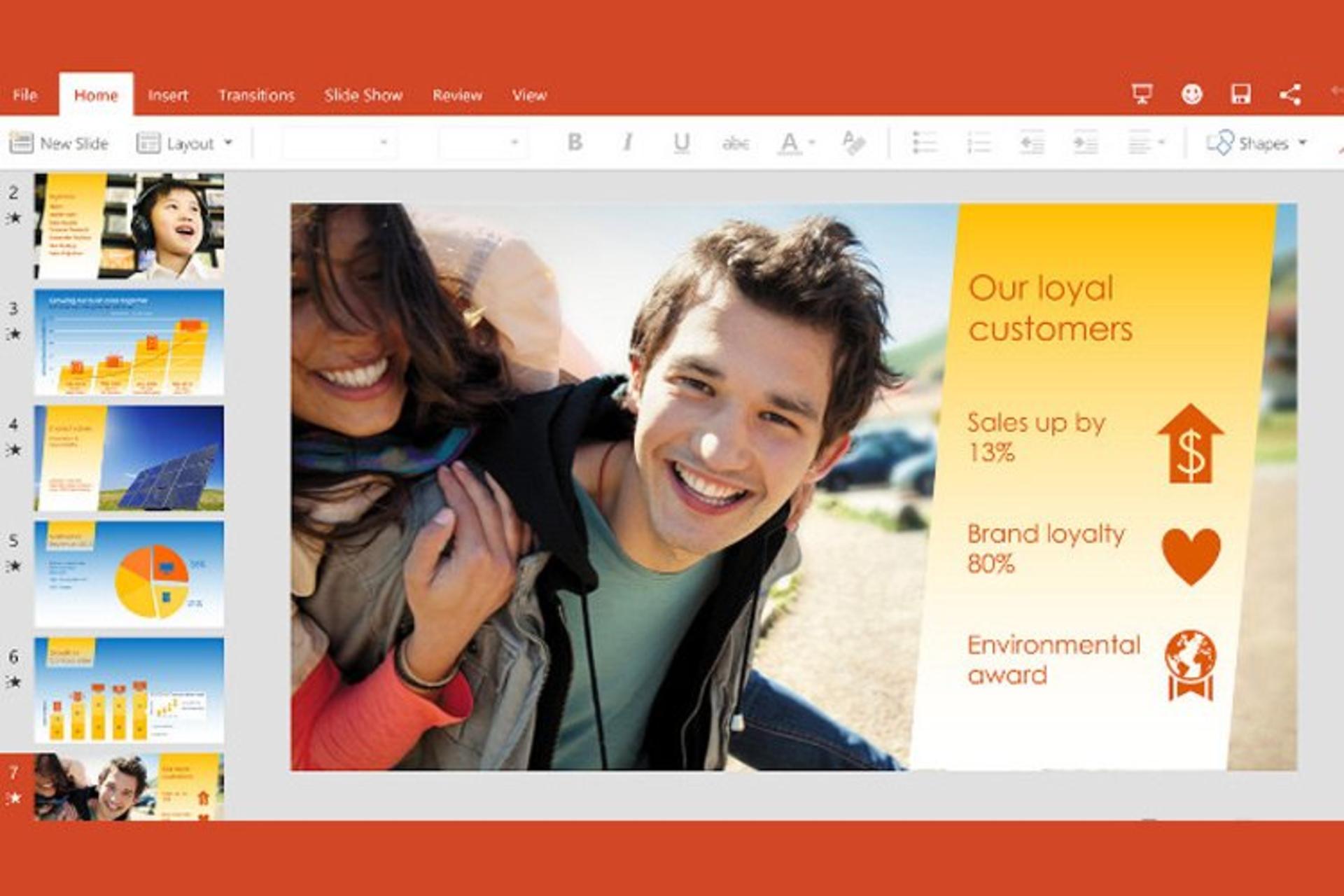Click the decrease indent icon
The image size is (1344, 896).
[x=1032, y=143]
